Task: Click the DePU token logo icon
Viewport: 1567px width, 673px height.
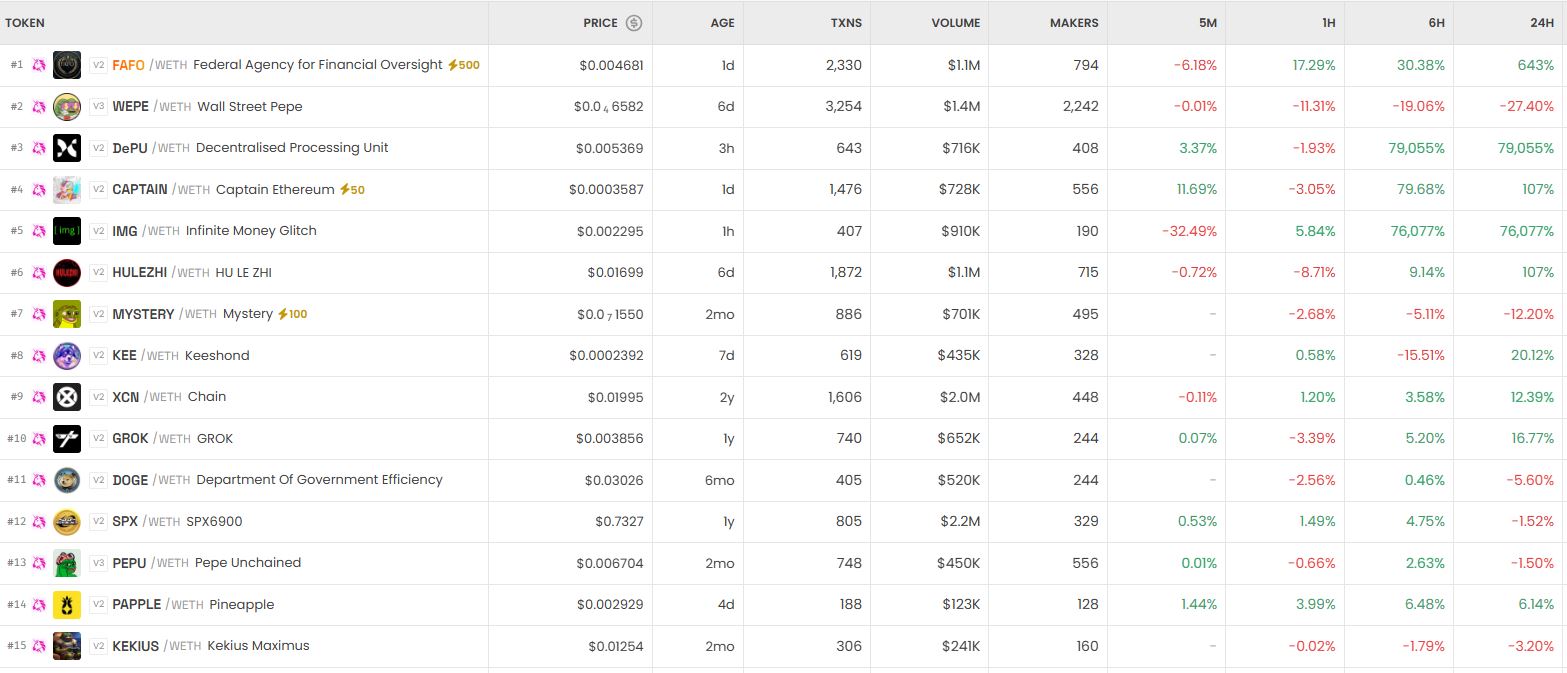Action: (67, 148)
